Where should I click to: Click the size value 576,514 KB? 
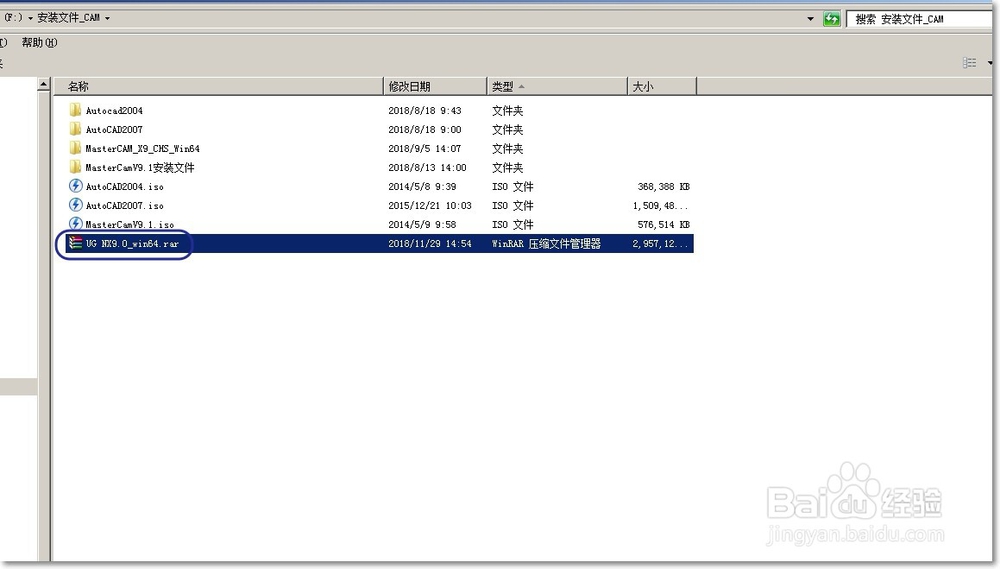[x=664, y=225]
